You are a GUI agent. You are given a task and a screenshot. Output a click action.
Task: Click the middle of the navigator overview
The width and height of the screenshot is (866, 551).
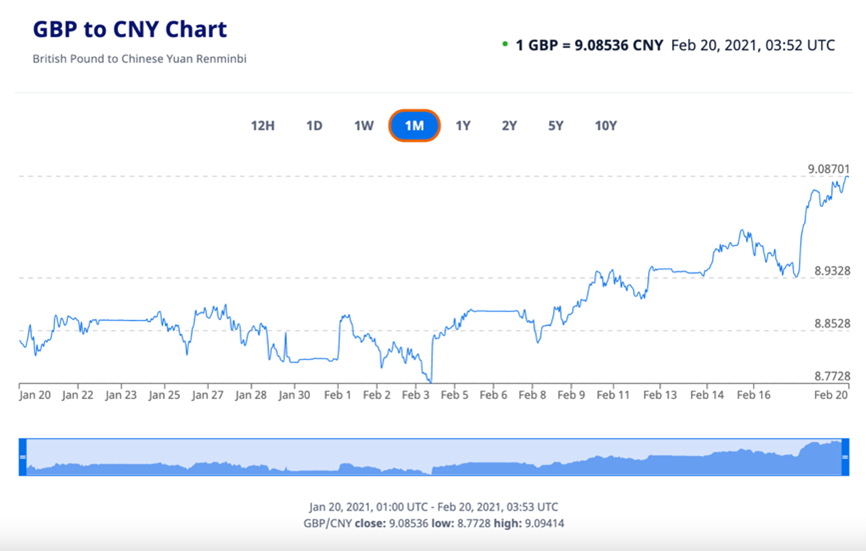(434, 457)
